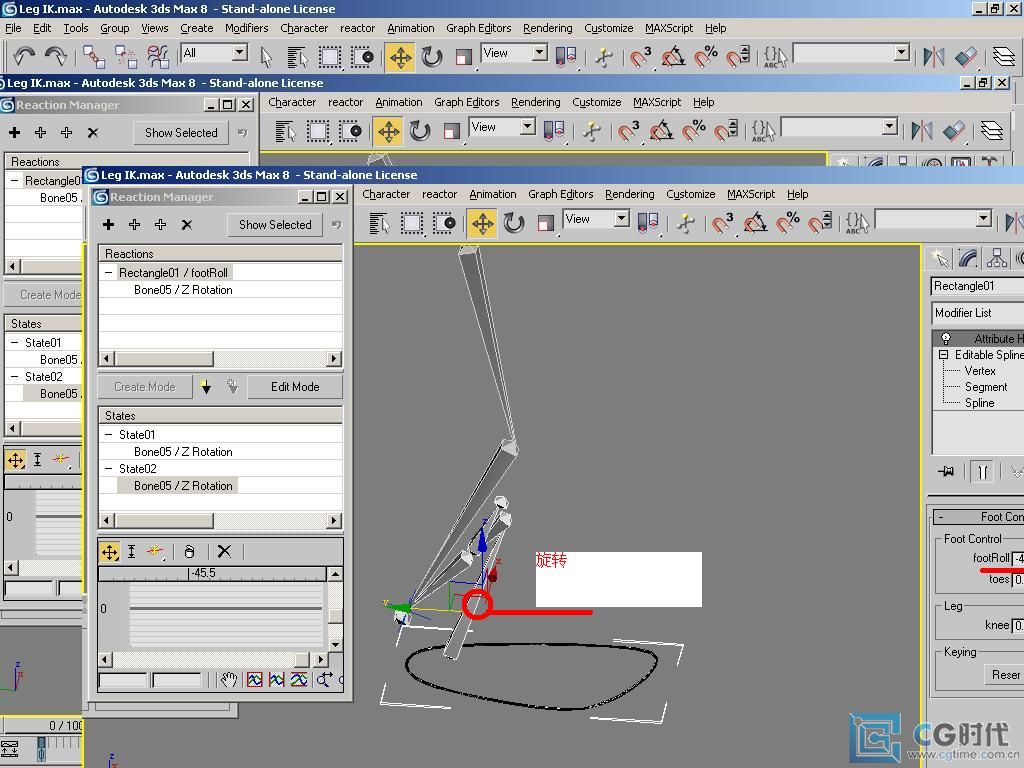Click Unlink Selection in the rearmost toolbar
The image size is (1024, 768).
(125, 57)
